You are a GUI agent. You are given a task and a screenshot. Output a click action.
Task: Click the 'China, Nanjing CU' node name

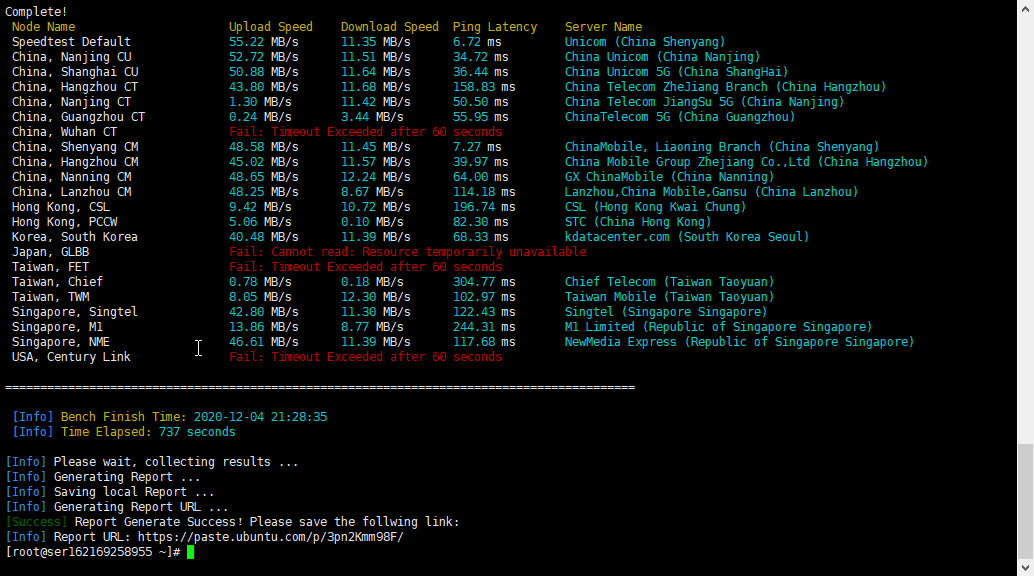click(71, 57)
